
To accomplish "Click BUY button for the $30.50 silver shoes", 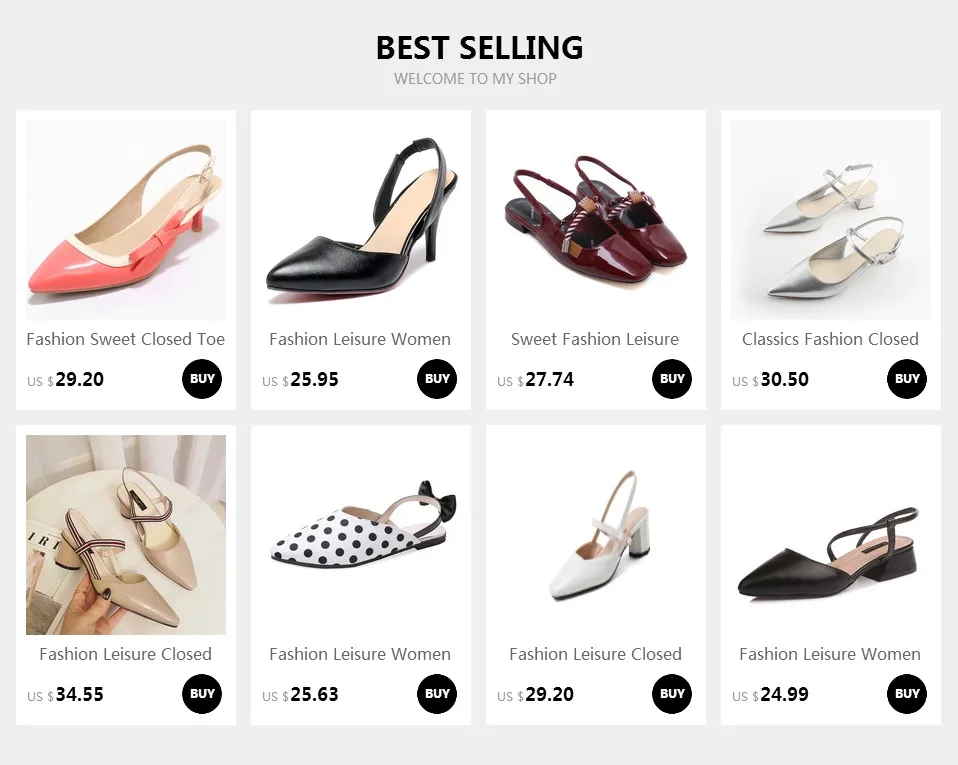I will 907,379.
